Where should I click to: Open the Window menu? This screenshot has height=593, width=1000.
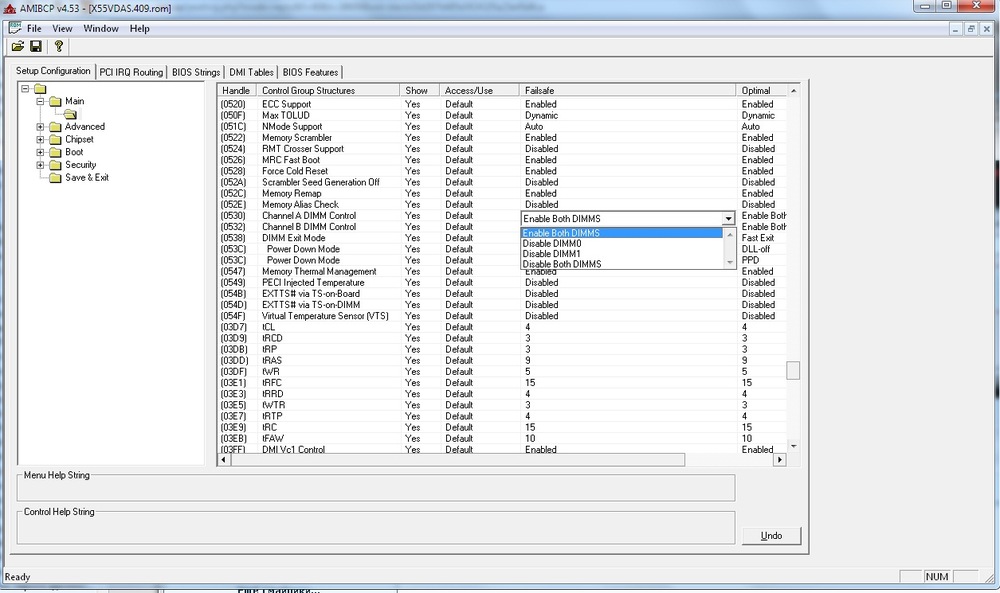(x=101, y=28)
